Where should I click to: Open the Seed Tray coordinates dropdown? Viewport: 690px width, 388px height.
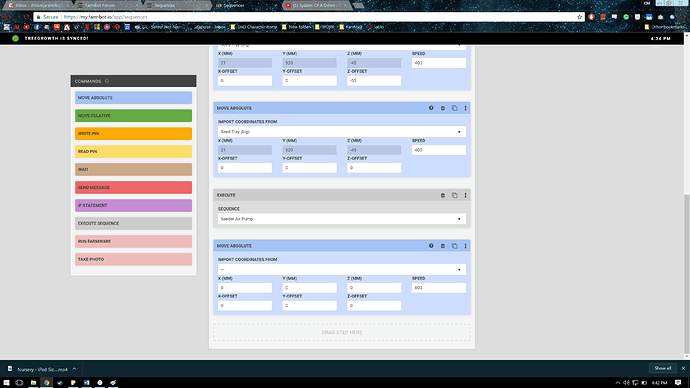click(x=342, y=132)
